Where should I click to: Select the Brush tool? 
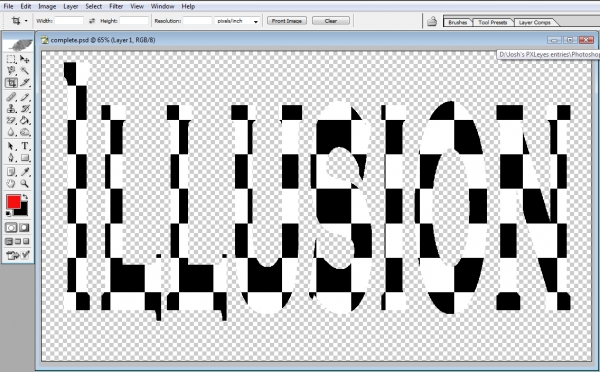[24, 97]
